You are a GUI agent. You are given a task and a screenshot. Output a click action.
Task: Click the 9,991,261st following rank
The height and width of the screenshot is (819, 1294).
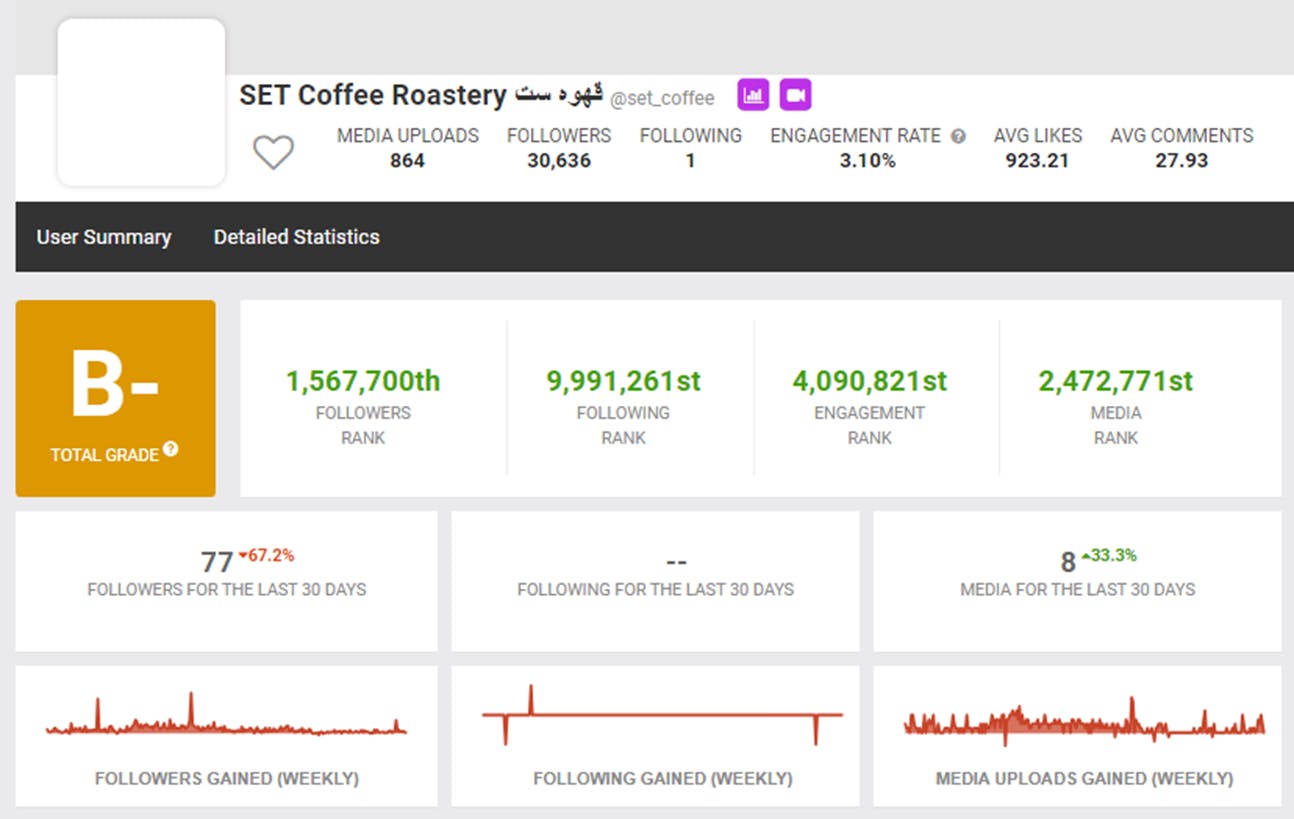[623, 381]
